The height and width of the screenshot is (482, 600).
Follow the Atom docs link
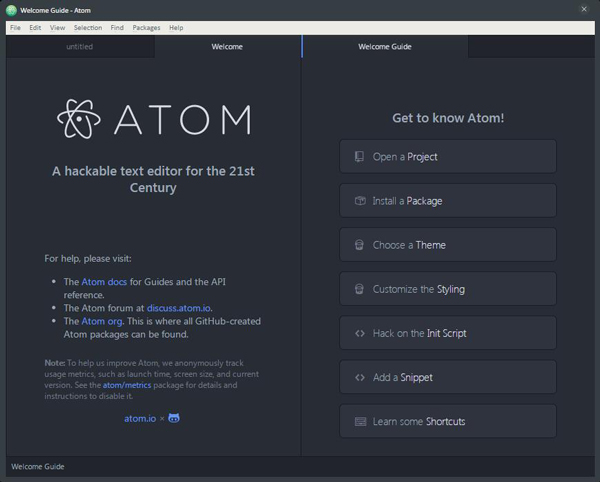tap(104, 282)
